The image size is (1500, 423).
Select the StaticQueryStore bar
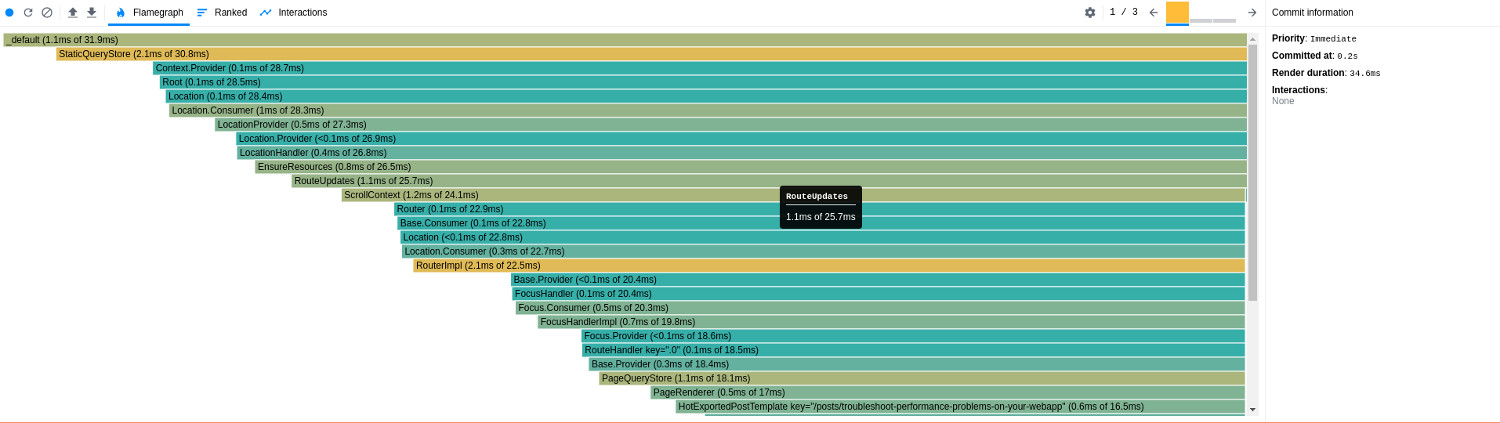[x=652, y=54]
